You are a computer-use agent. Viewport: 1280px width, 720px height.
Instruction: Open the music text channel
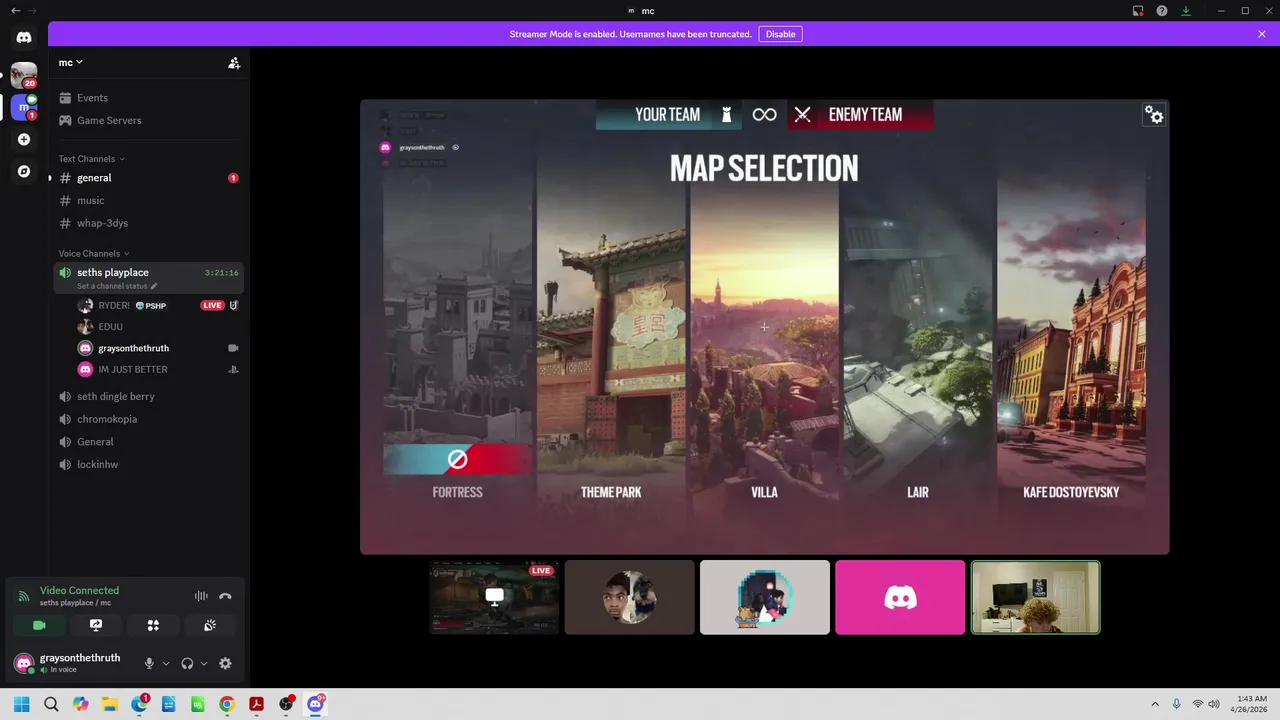tap(148, 200)
